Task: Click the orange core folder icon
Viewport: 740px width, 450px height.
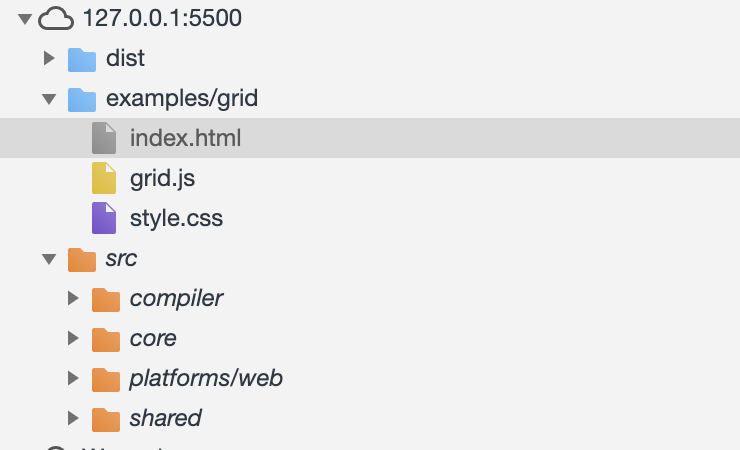Action: click(x=105, y=339)
